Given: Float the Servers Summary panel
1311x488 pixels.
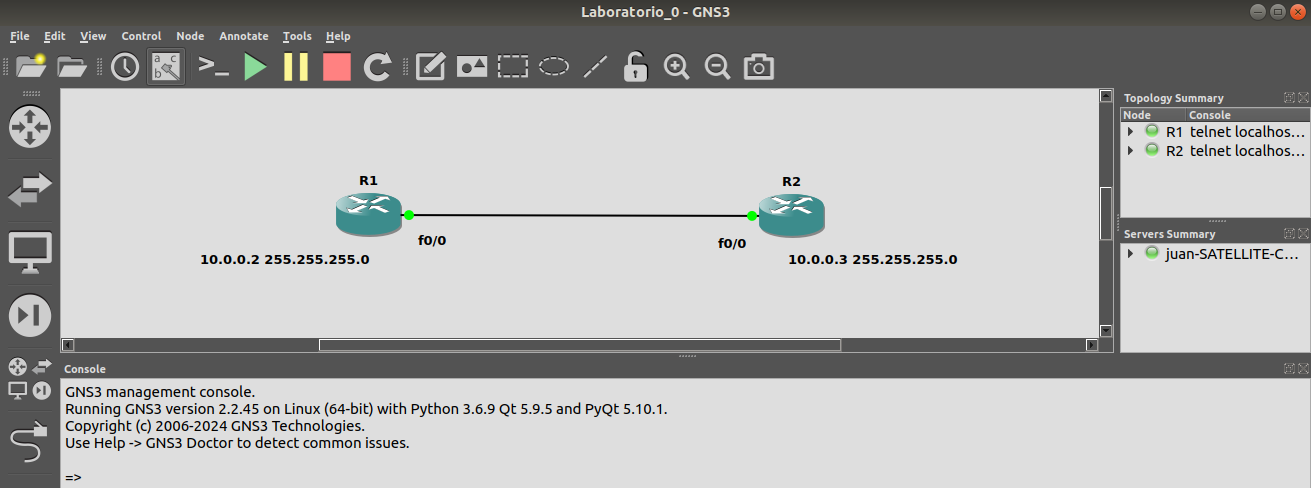Looking at the screenshot, I should pos(1290,233).
